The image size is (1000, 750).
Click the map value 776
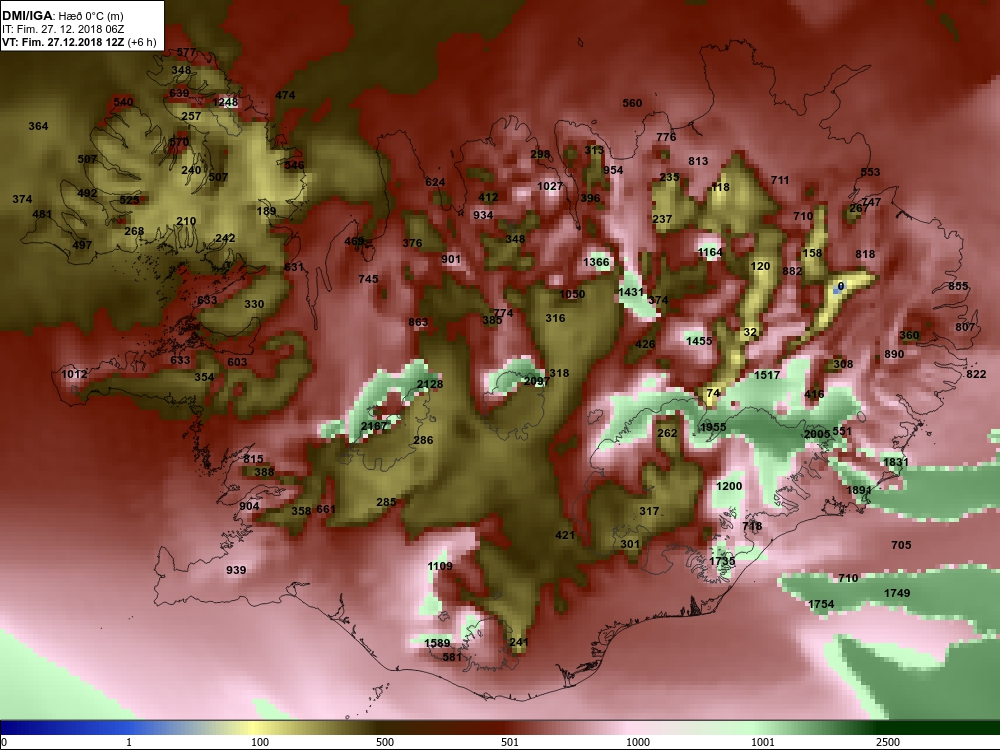click(x=666, y=137)
